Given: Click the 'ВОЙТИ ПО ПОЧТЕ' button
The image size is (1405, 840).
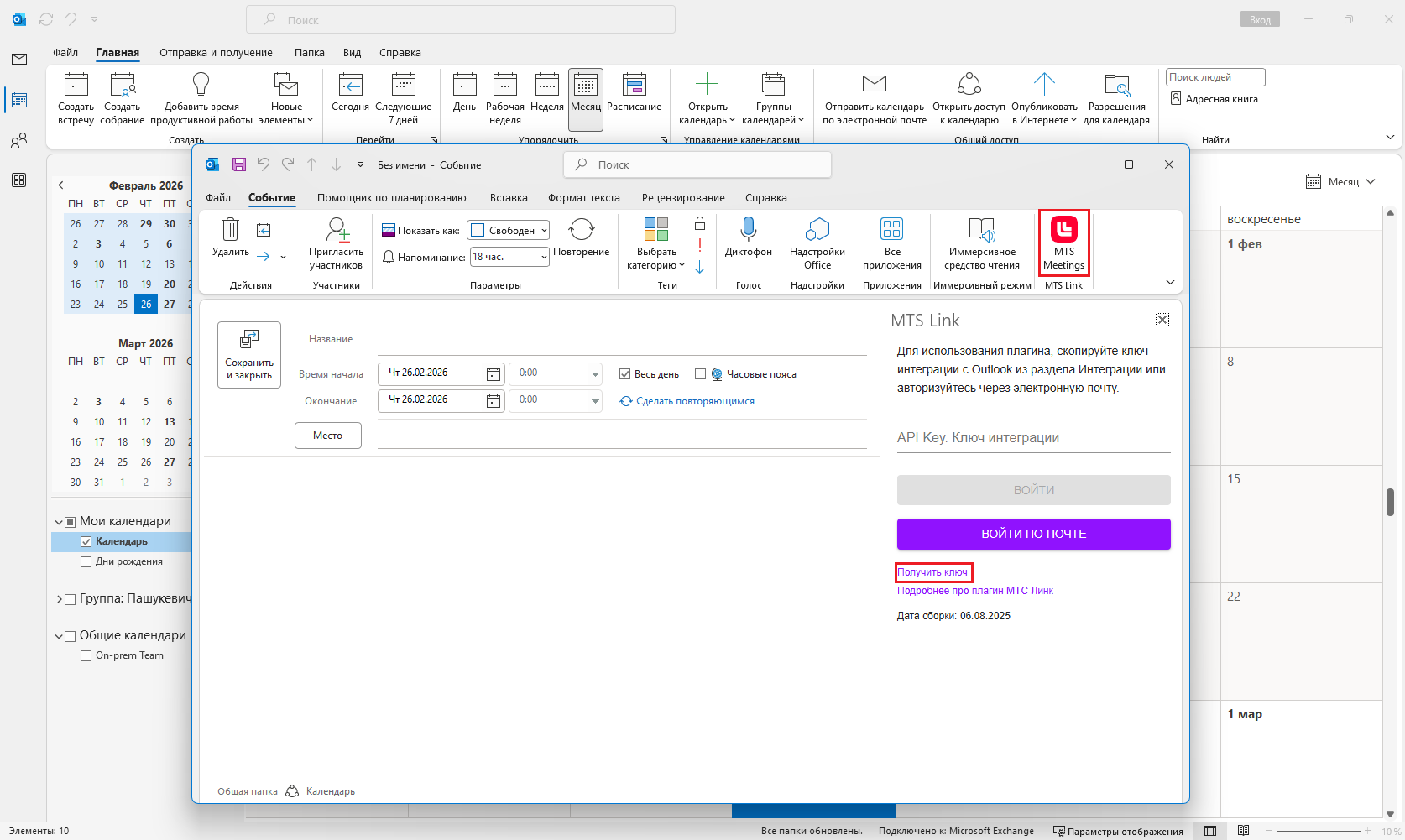Looking at the screenshot, I should click(1033, 534).
